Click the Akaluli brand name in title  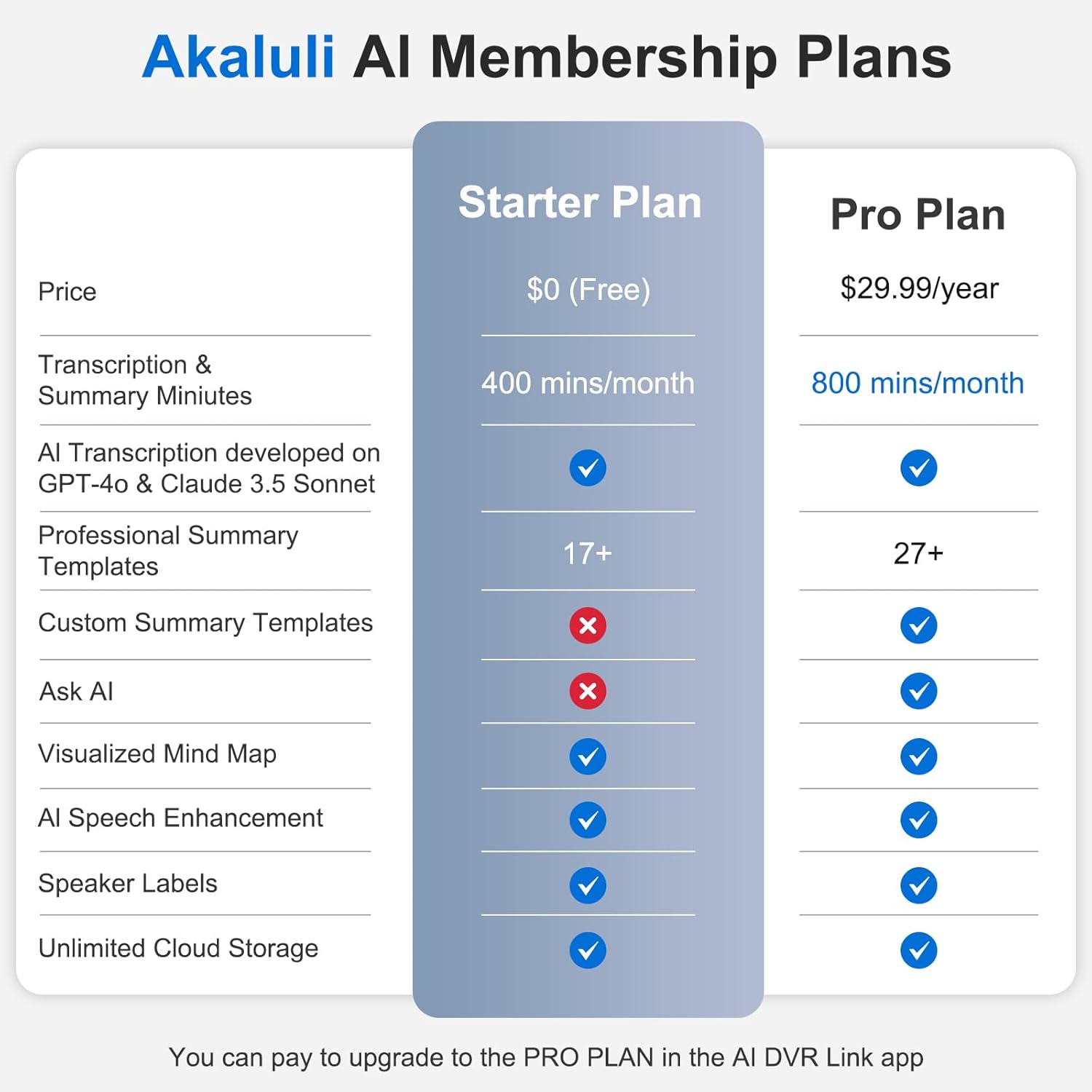(238, 57)
